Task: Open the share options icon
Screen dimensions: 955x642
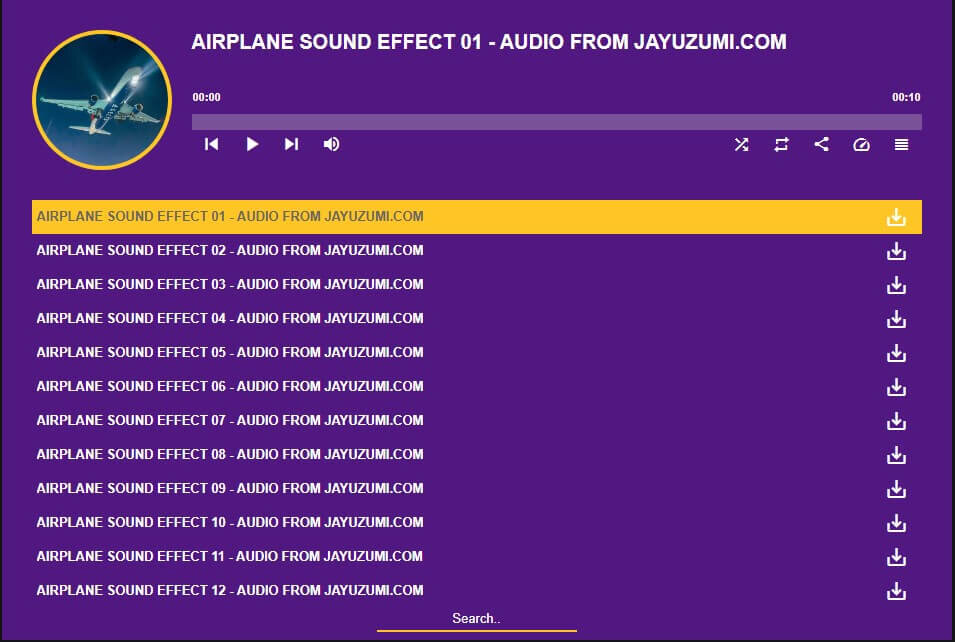Action: click(x=821, y=144)
